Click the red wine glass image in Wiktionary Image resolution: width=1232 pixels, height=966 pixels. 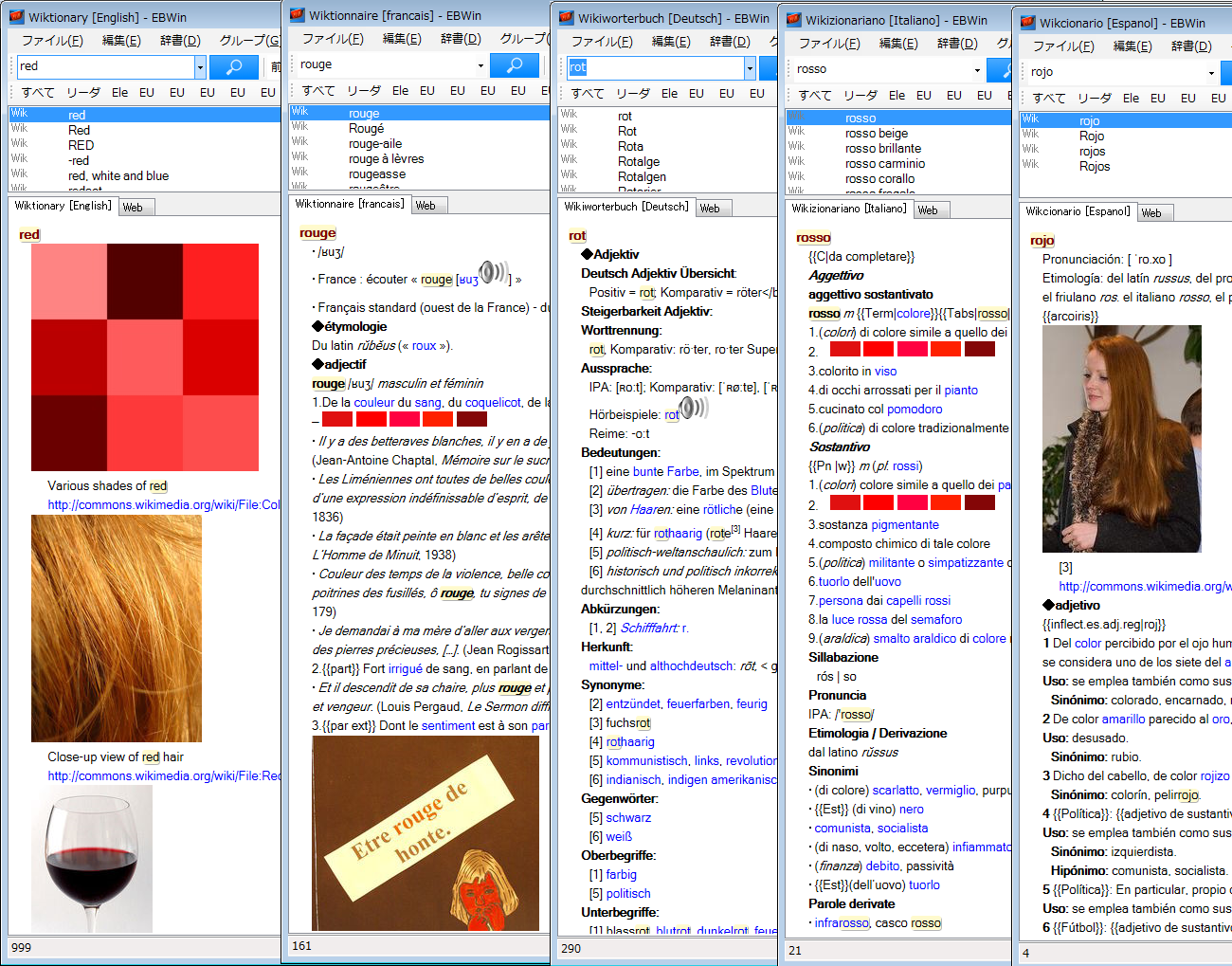pos(92,859)
